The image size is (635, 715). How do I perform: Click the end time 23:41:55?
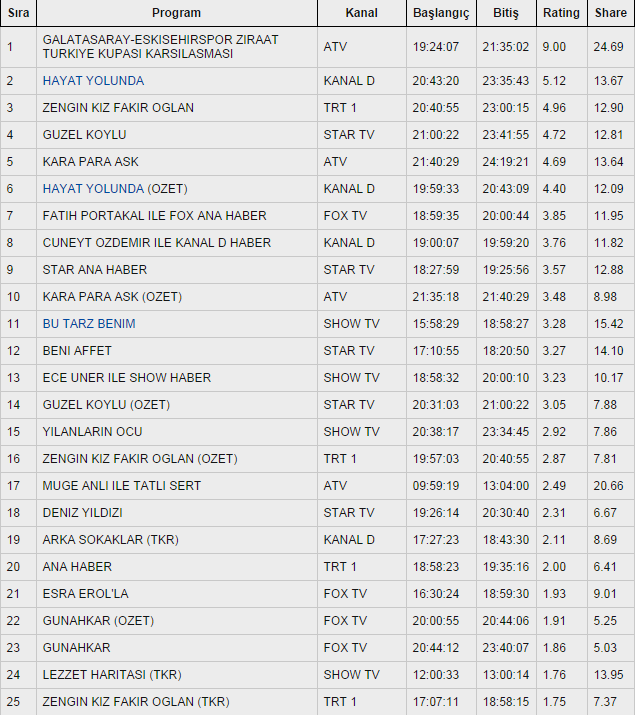point(506,135)
